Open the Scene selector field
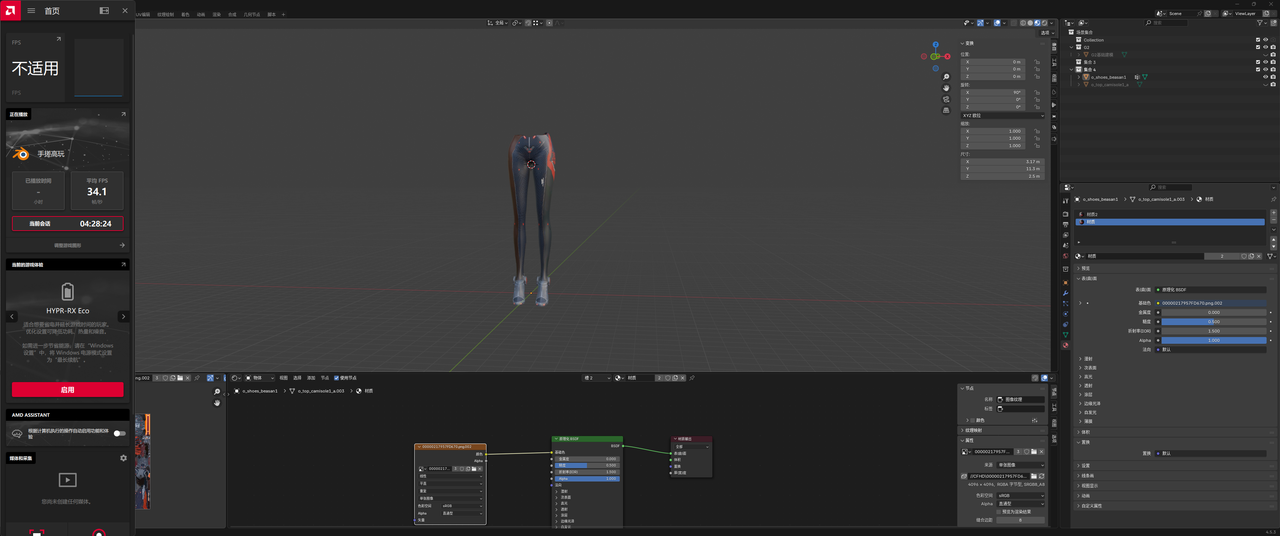This screenshot has height=536, width=1280. pyautogui.click(x=1182, y=13)
